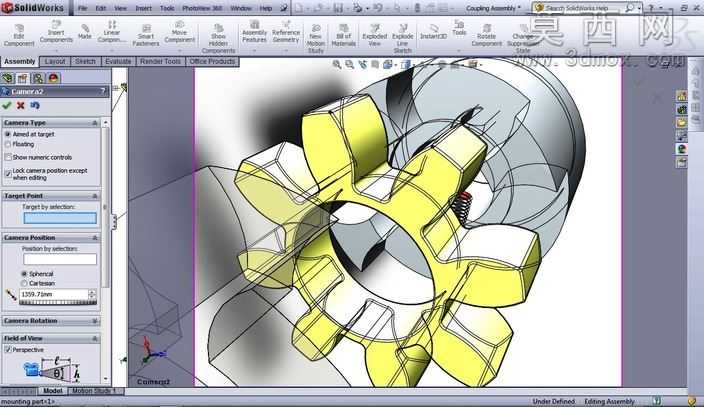
Task: Cancel camera with red X
Action: point(20,105)
